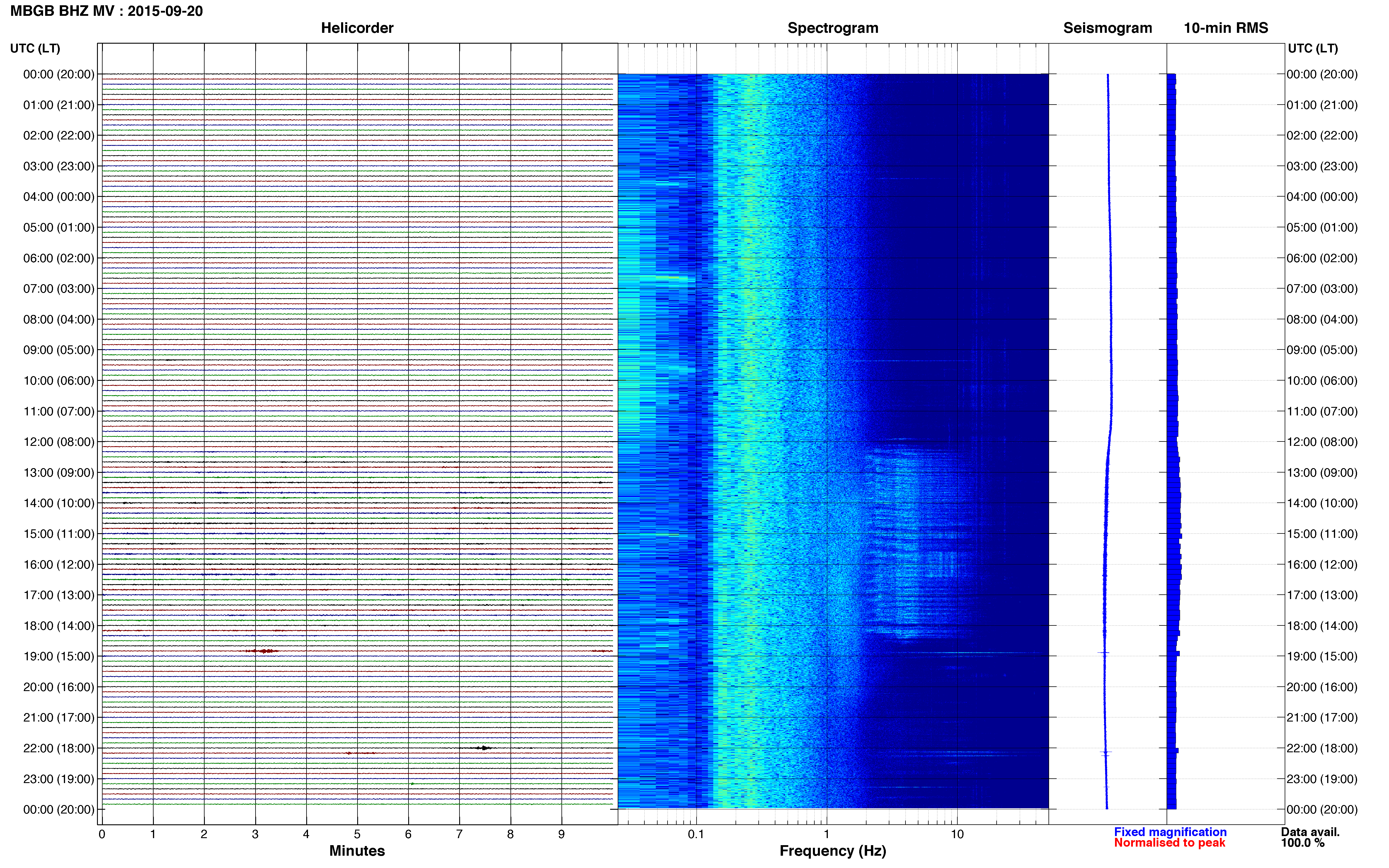
Task: Click the right axis label '18:00 (14:00)'
Action: 1322,626
